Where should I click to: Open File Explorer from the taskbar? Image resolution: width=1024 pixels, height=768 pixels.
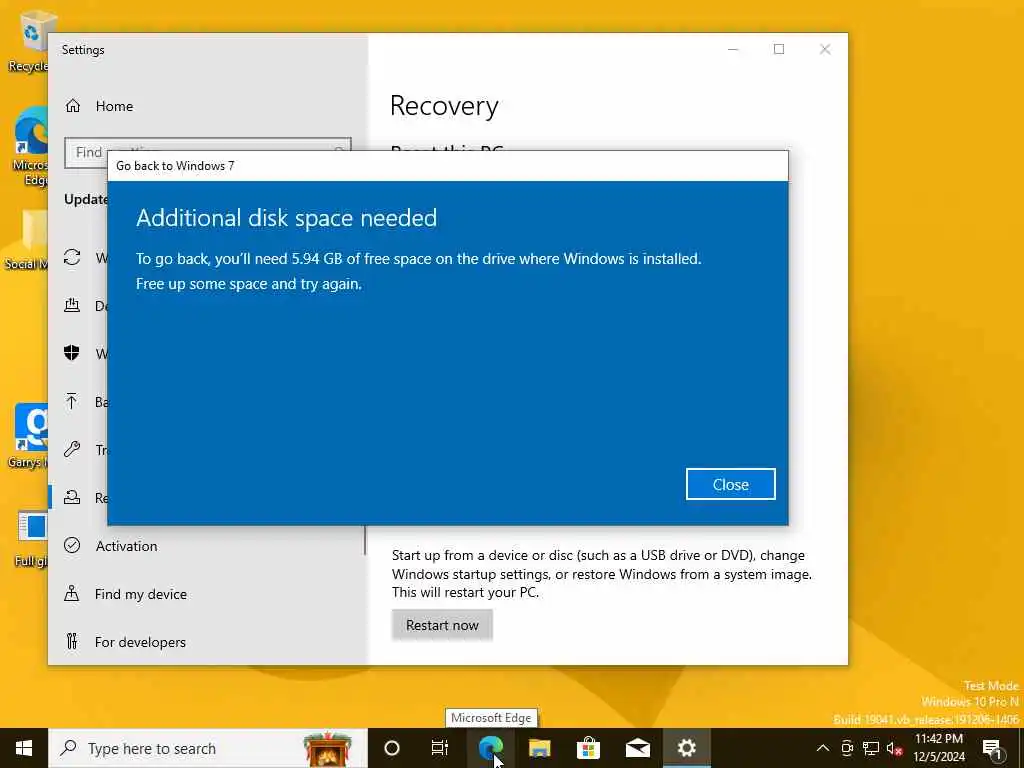click(x=539, y=748)
